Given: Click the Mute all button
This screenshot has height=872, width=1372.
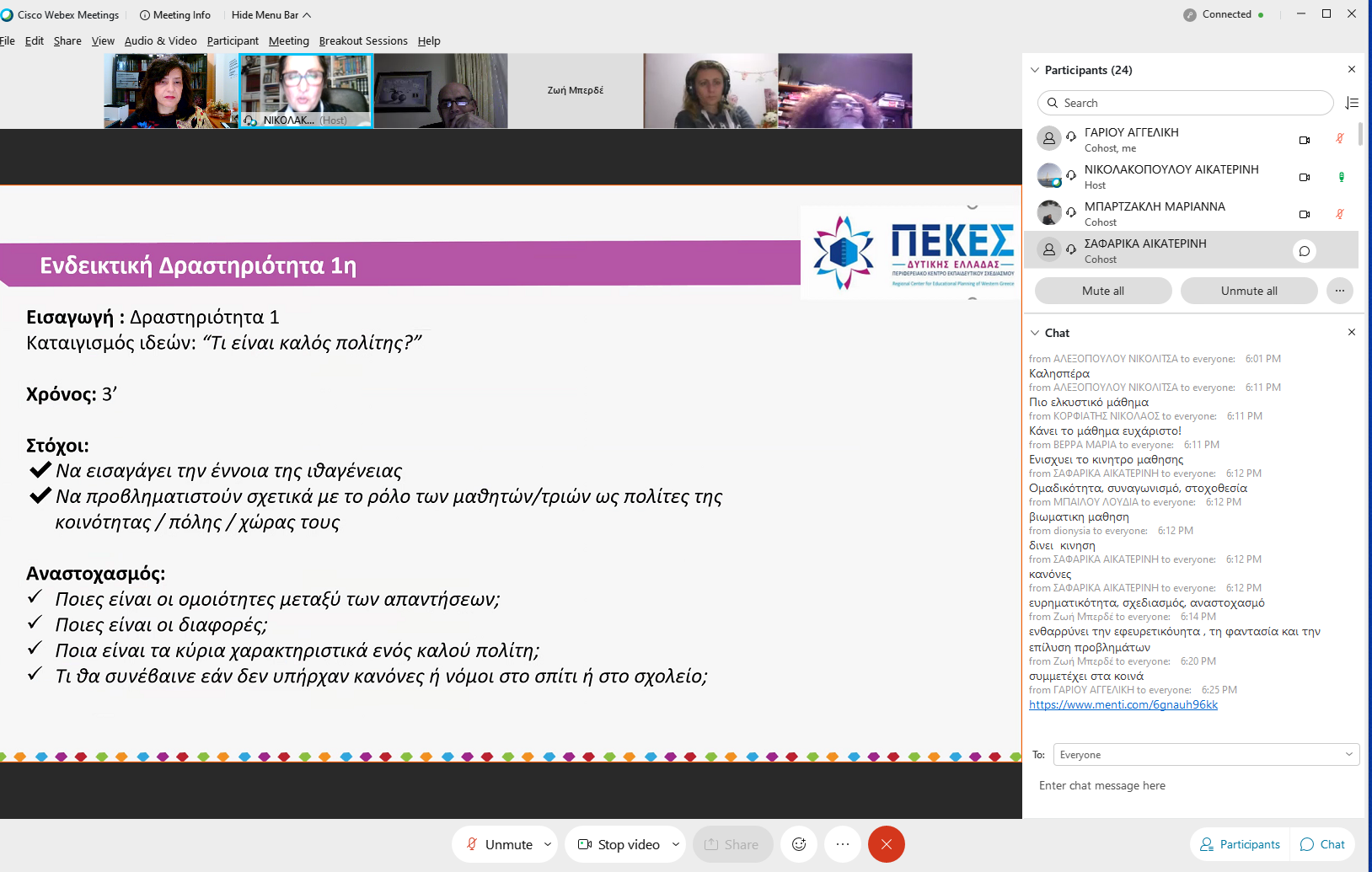Looking at the screenshot, I should [x=1102, y=291].
